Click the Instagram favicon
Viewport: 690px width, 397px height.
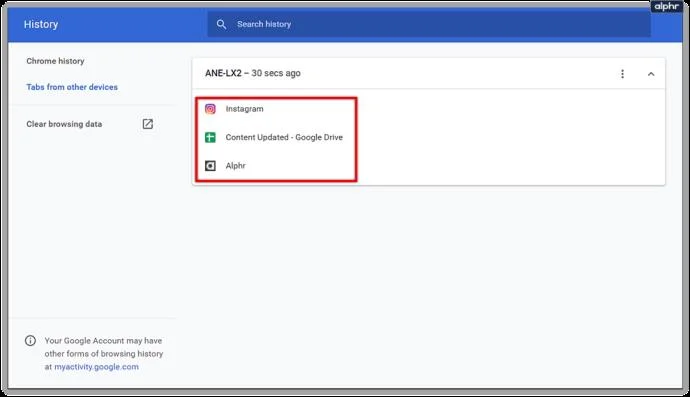(x=210, y=109)
